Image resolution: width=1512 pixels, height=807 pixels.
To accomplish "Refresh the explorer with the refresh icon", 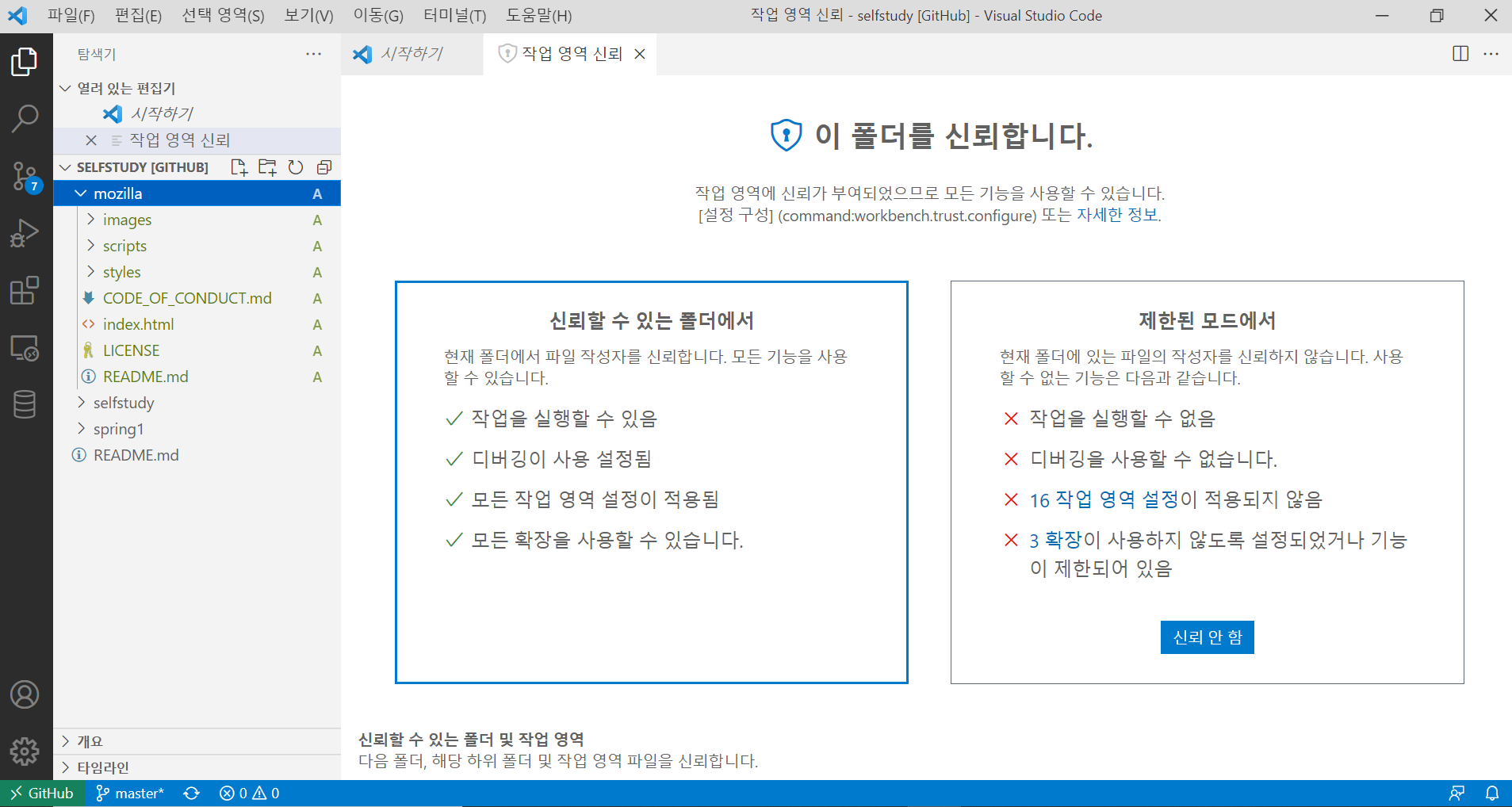I will (296, 167).
